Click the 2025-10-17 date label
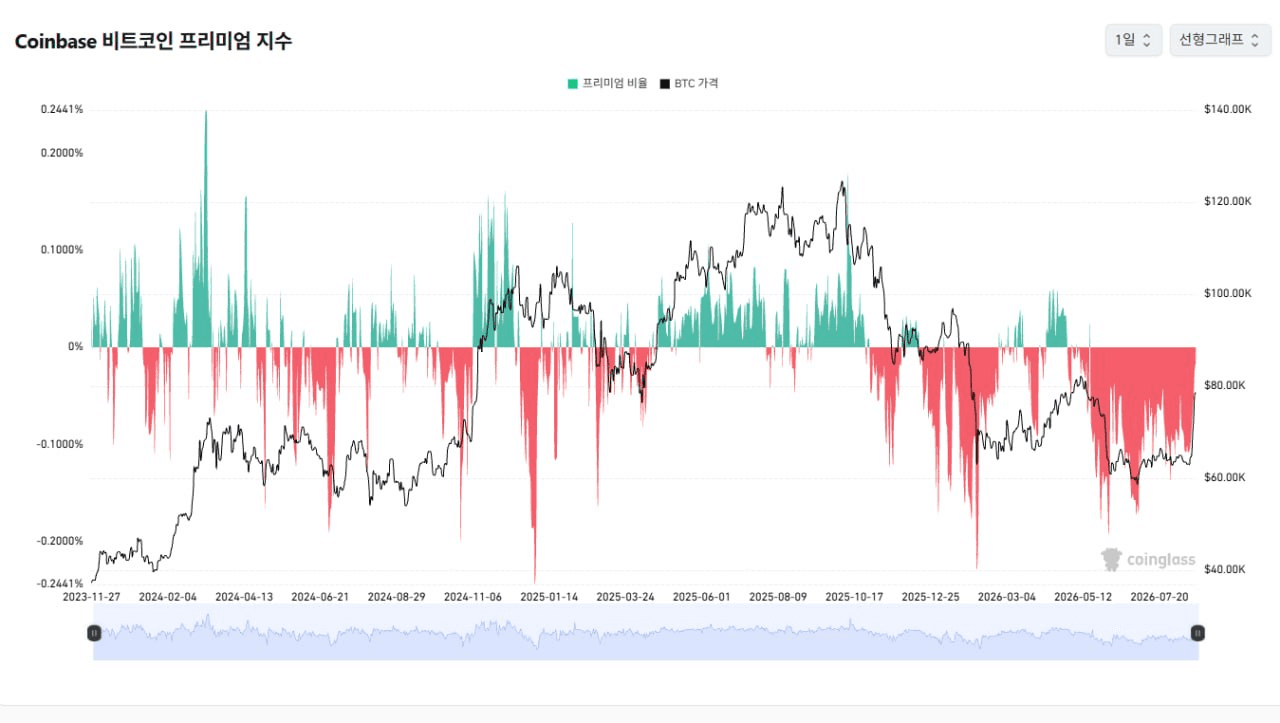1280x723 pixels. (x=854, y=596)
